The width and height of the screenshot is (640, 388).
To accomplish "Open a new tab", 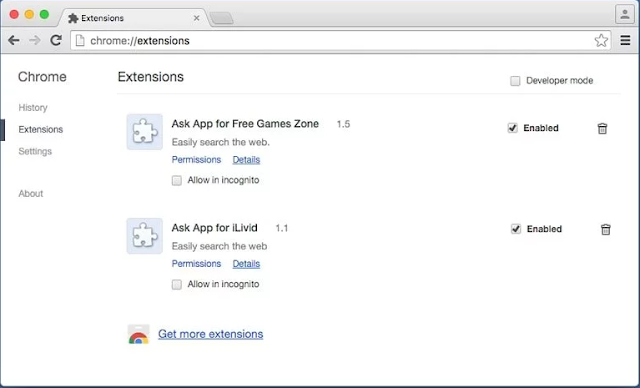I will click(x=221, y=18).
